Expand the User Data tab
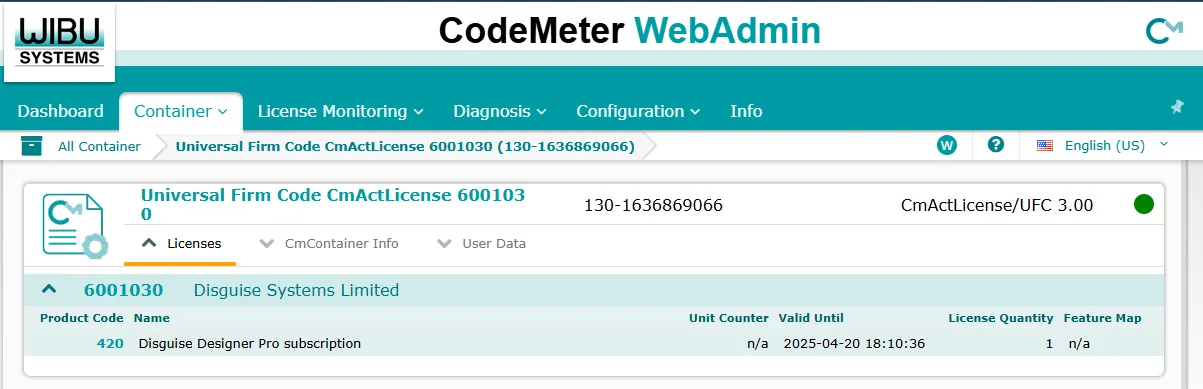This screenshot has height=389, width=1203. [x=481, y=244]
